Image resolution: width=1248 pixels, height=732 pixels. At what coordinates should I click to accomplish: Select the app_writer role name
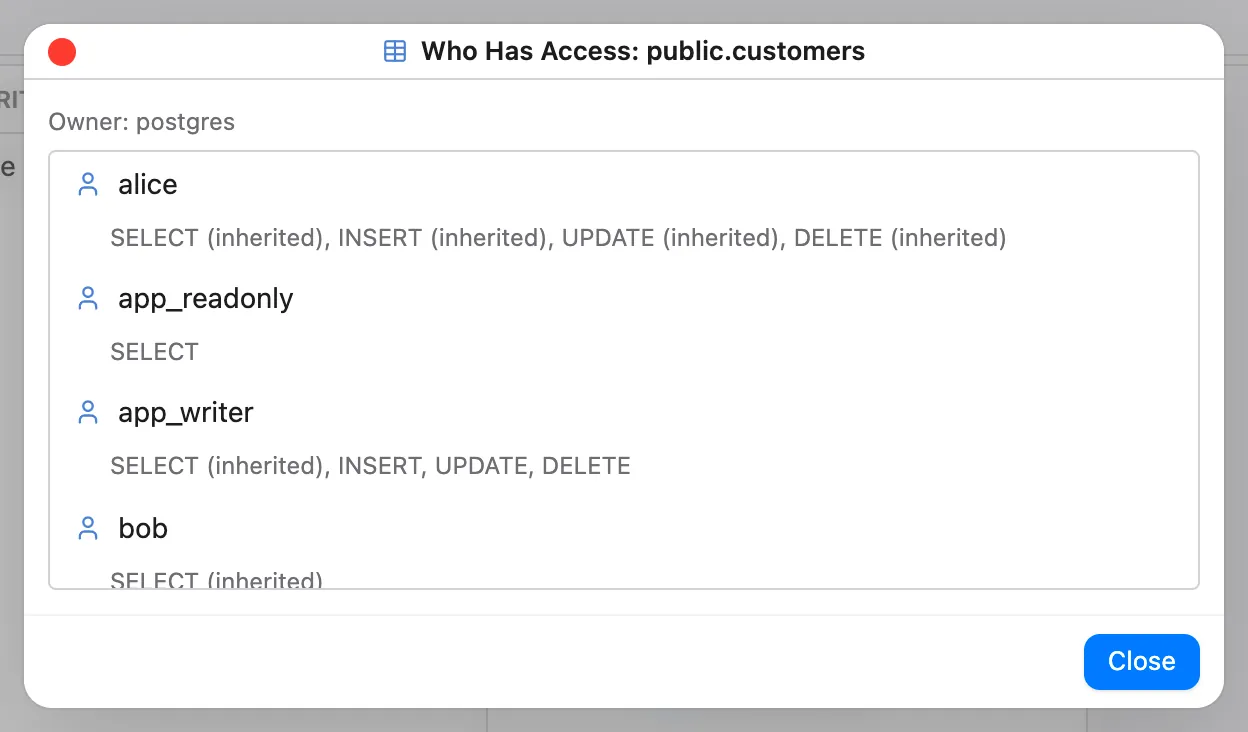point(186,413)
